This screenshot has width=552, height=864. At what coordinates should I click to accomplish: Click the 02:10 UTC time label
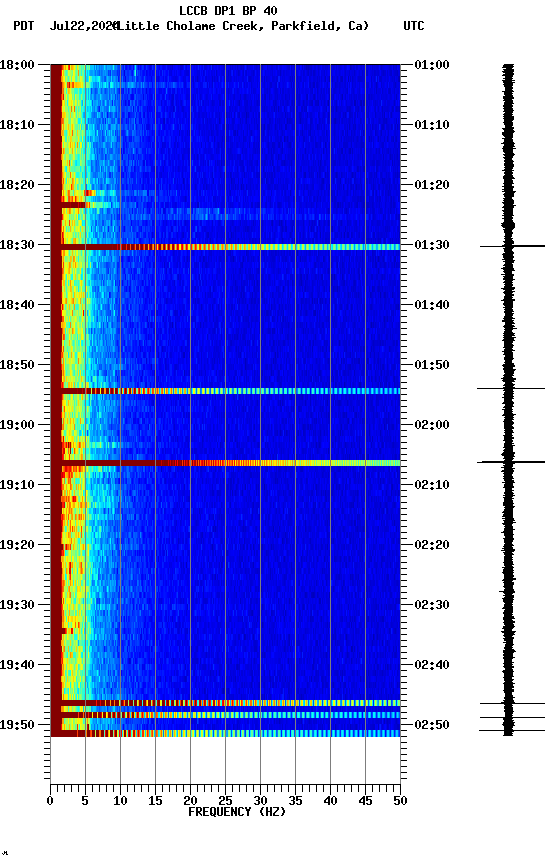[x=432, y=485]
